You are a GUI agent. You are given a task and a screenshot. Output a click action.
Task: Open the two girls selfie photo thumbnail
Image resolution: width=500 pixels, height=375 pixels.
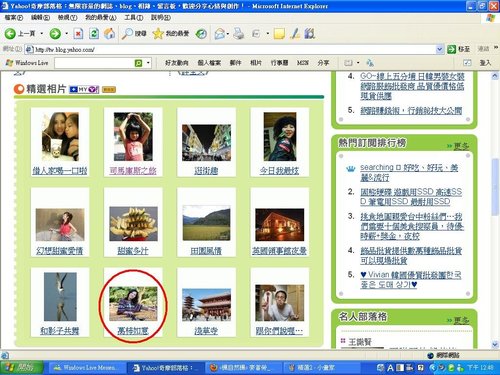point(60,137)
